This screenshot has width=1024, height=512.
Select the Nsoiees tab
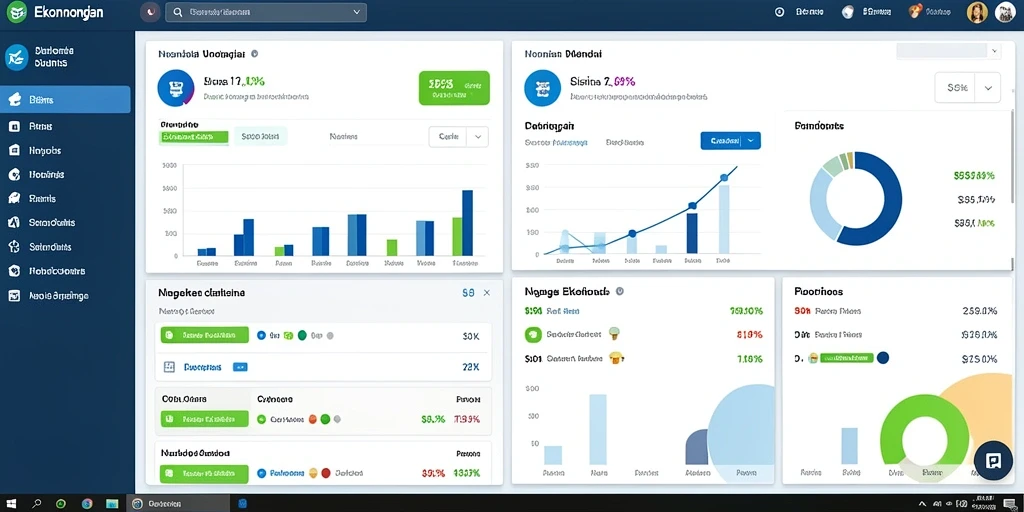click(x=344, y=136)
